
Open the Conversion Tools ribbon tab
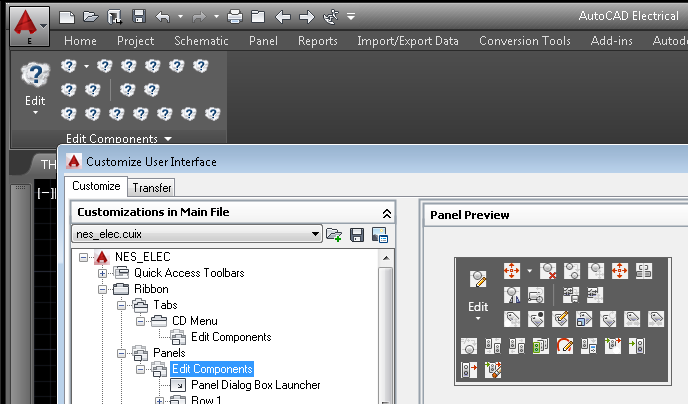pos(525,41)
